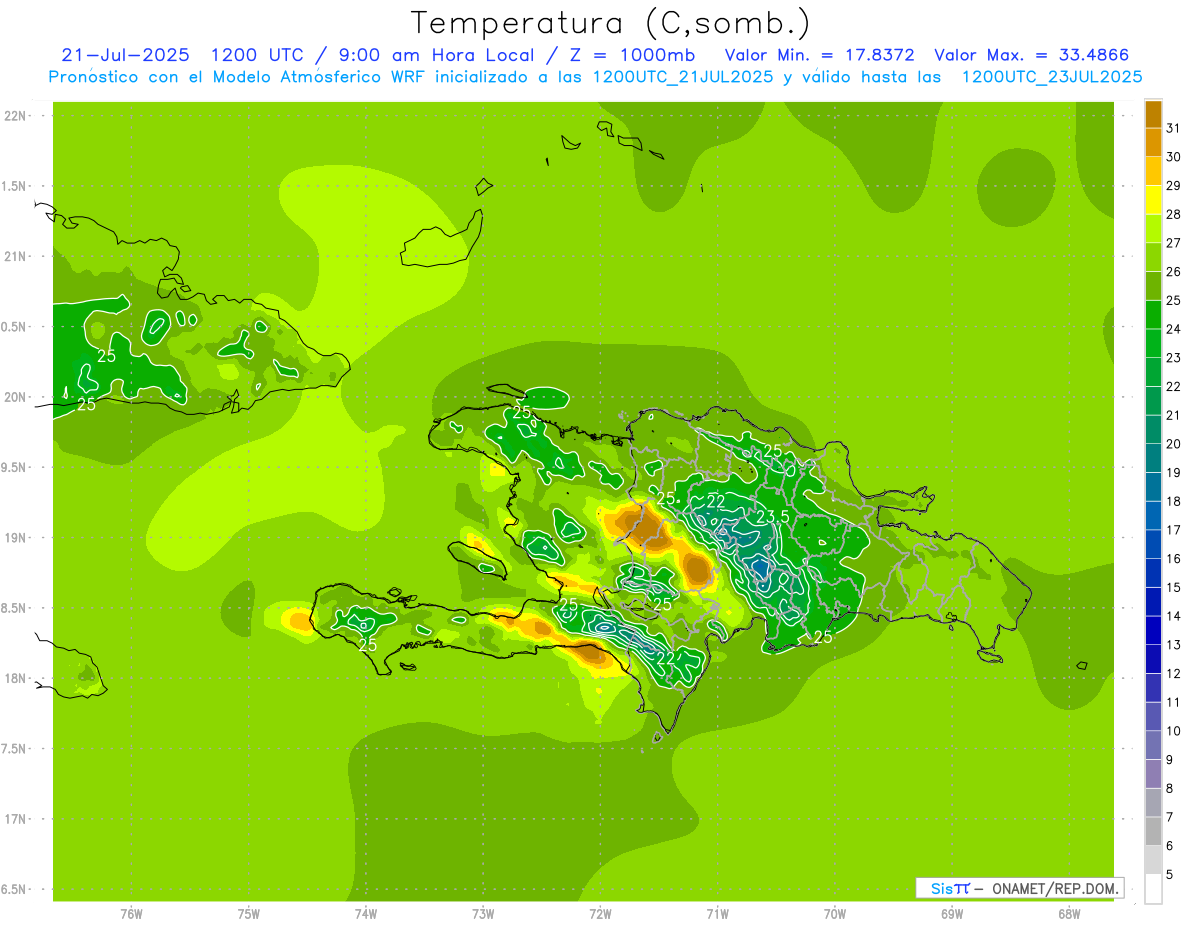The image size is (1200, 927).
Task: Click the yellow swatch beside colorbar label 28
Action: click(1153, 199)
